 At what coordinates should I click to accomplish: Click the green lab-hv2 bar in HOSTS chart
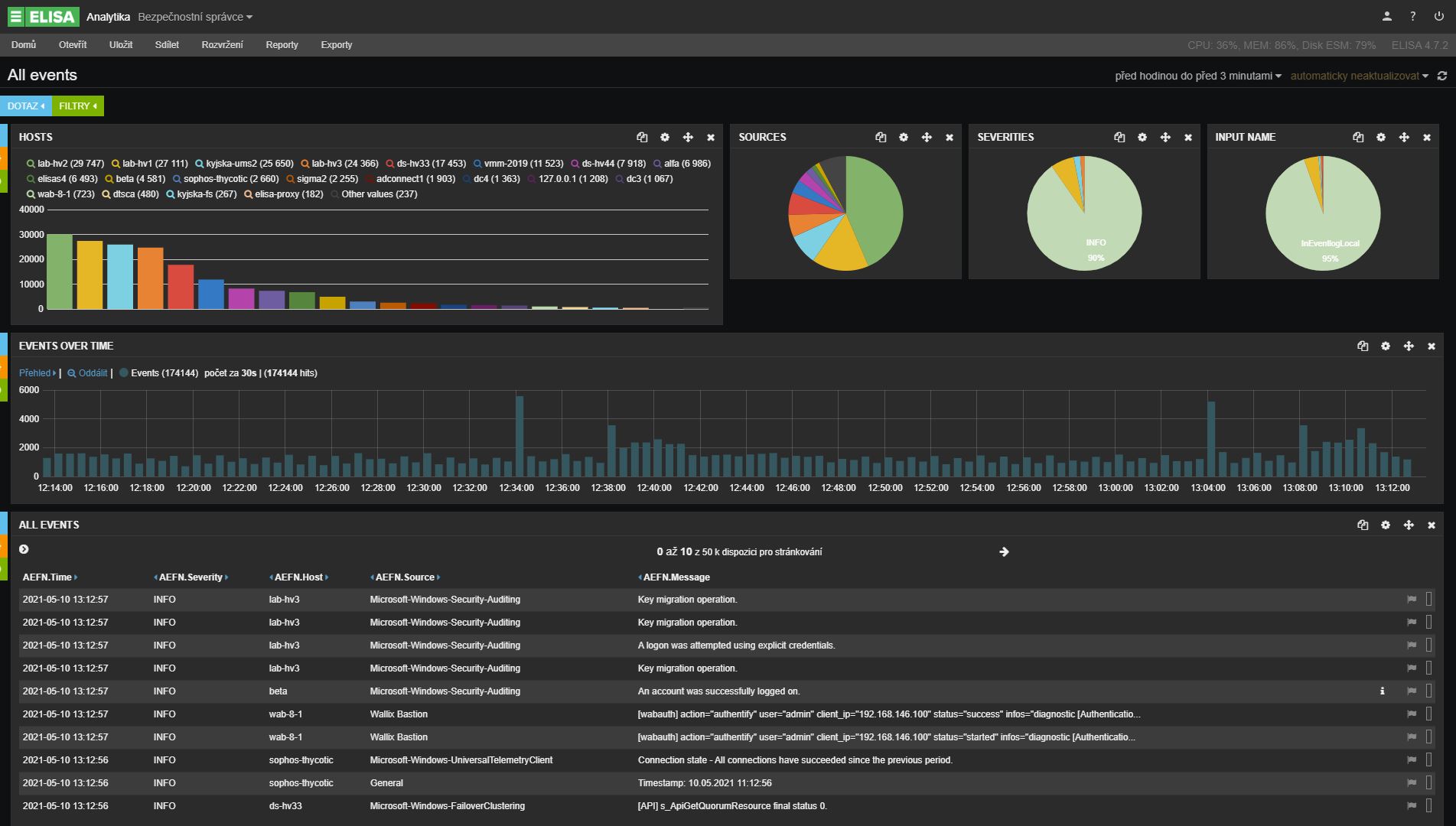tap(60, 272)
